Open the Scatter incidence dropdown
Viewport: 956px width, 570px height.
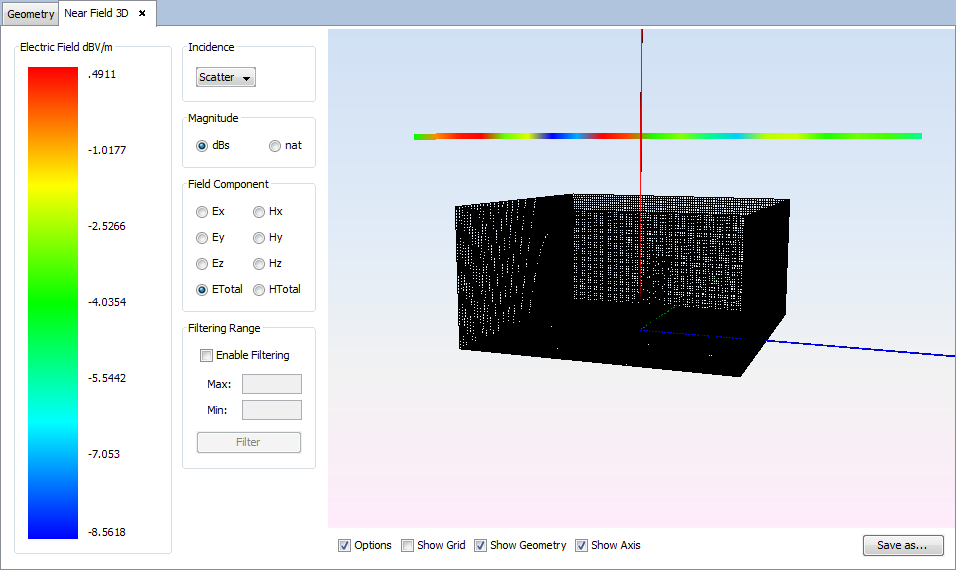click(226, 77)
